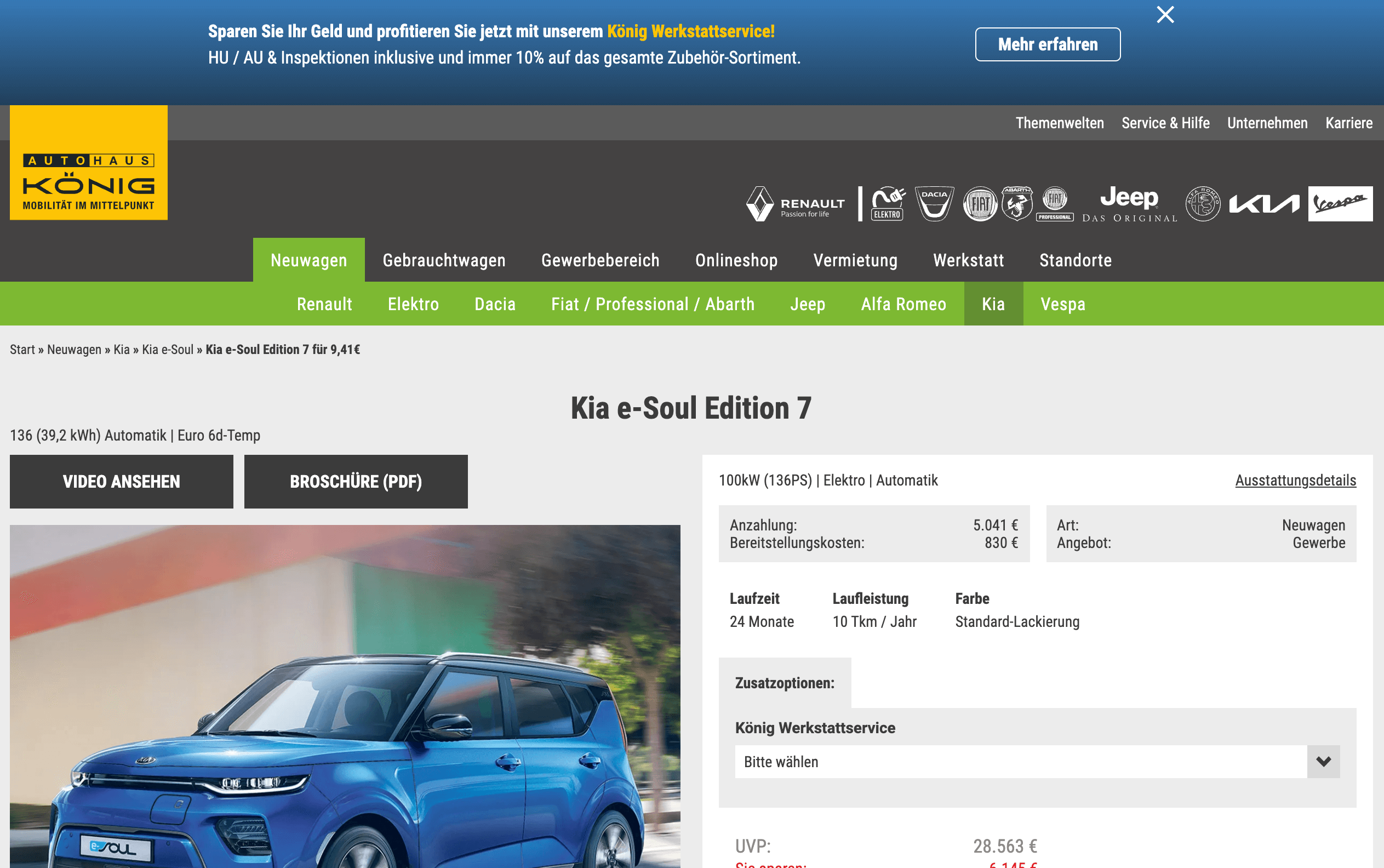The width and height of the screenshot is (1384, 868).
Task: Open Themenwelten in the top bar
Action: click(1060, 123)
